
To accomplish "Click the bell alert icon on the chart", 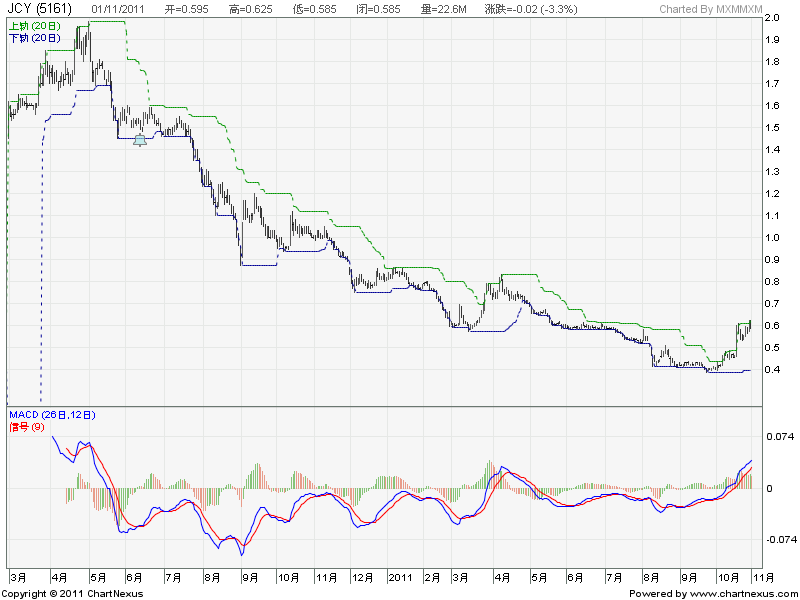I will [x=140, y=141].
